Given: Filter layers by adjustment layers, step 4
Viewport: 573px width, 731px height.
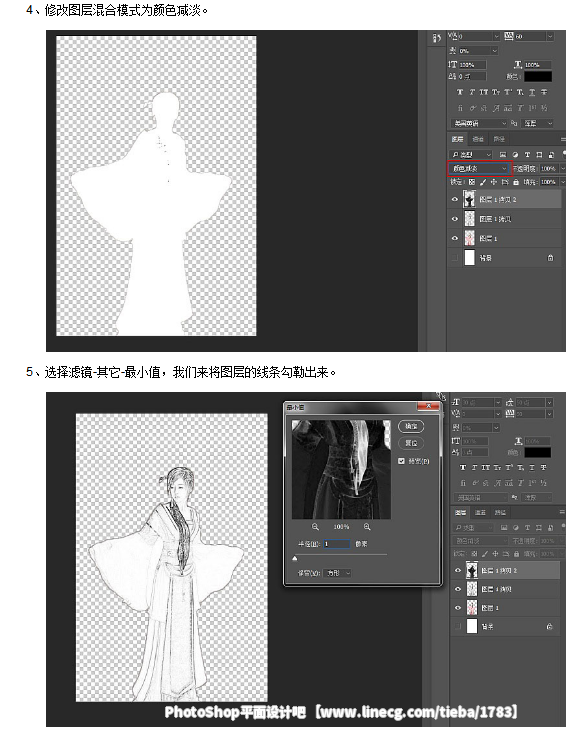Looking at the screenshot, I should point(515,155).
